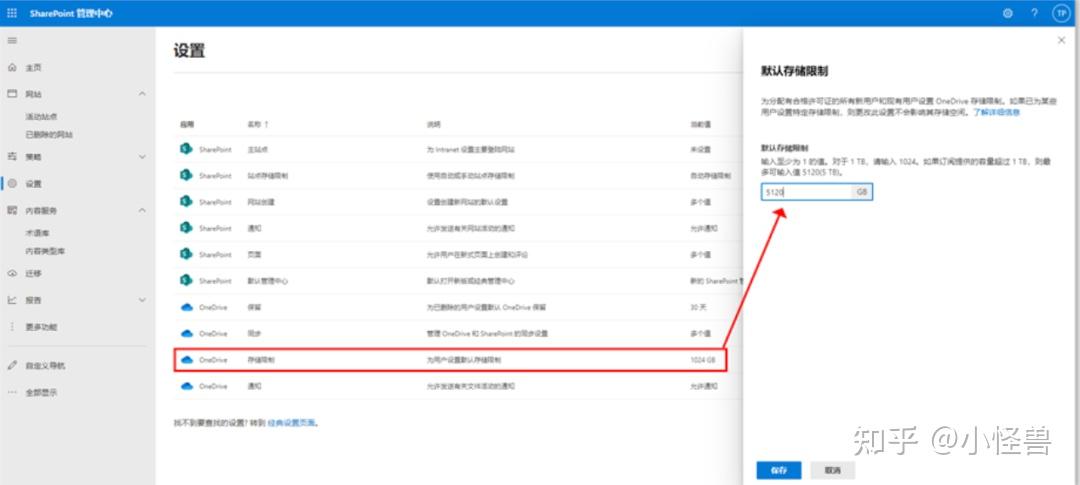
Task: Click SharePoint icon in 默认管理中心 row
Action: click(x=185, y=280)
